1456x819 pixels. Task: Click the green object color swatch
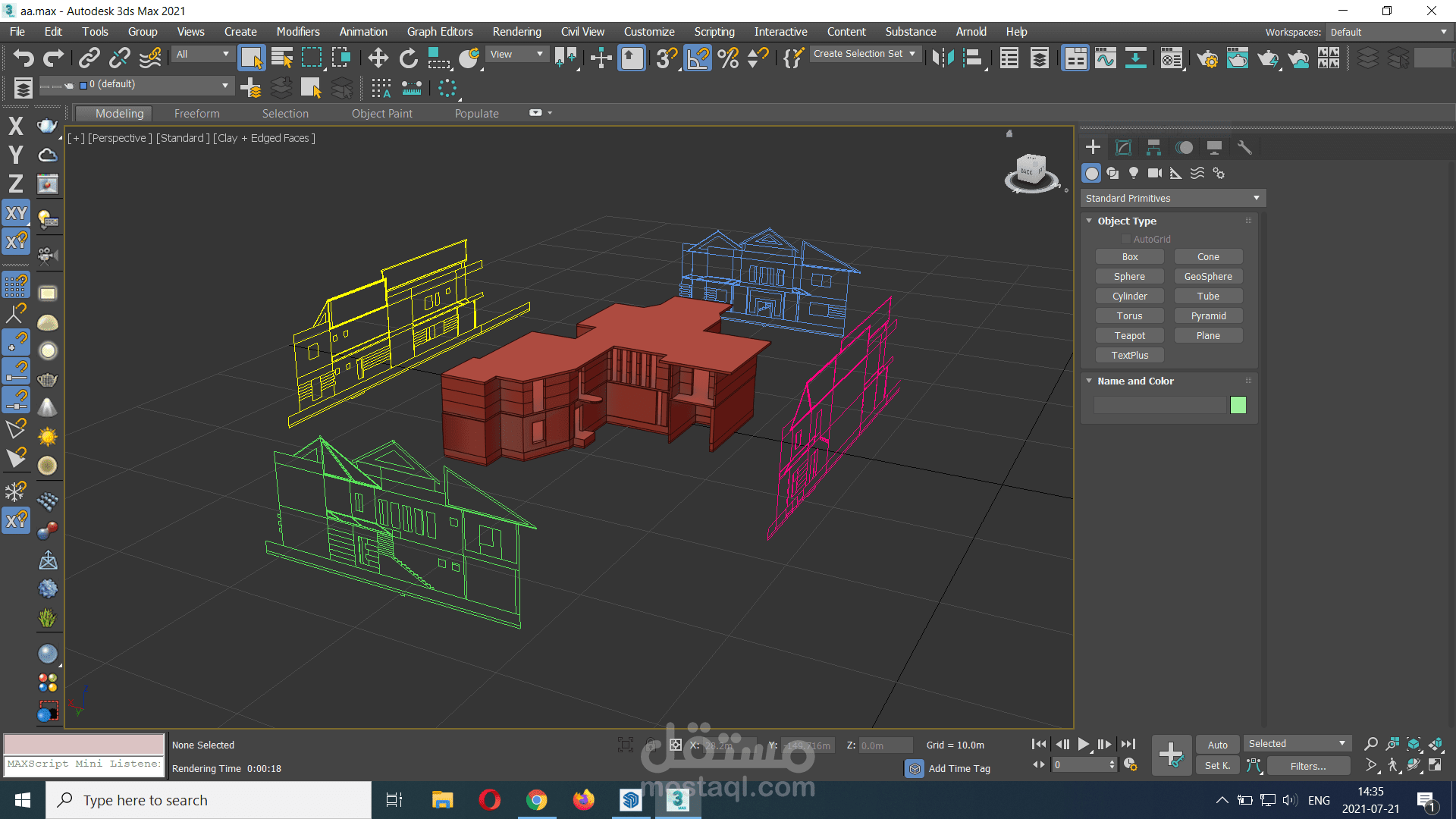pyautogui.click(x=1238, y=405)
